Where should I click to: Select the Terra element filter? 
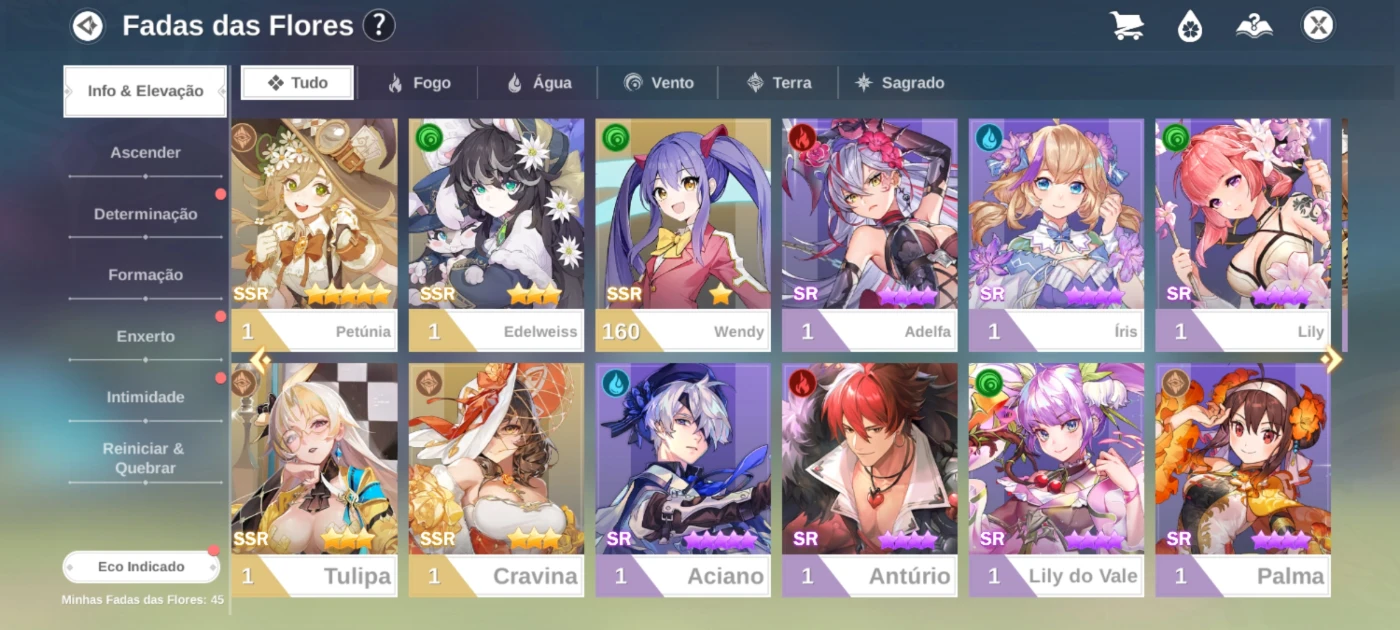point(780,83)
